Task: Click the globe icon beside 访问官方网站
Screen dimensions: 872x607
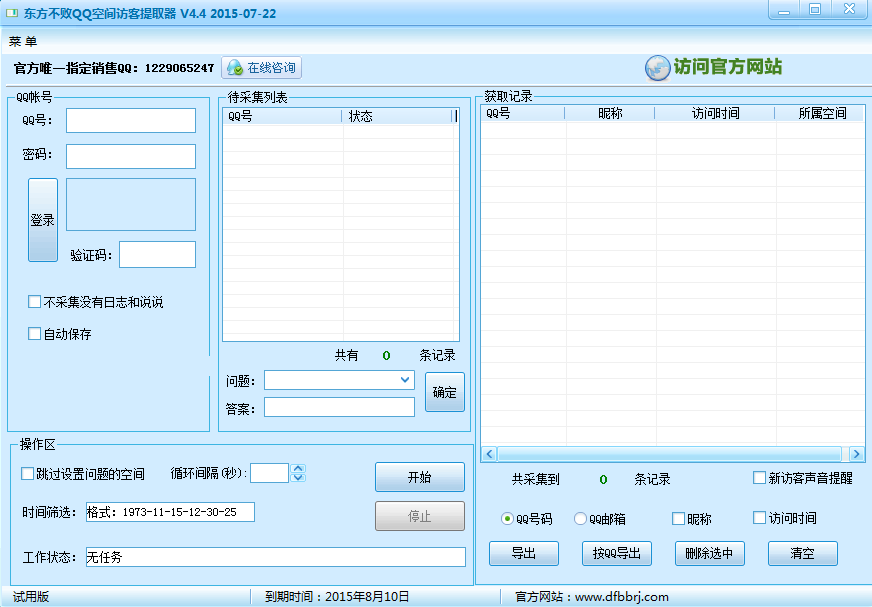Action: (657, 68)
